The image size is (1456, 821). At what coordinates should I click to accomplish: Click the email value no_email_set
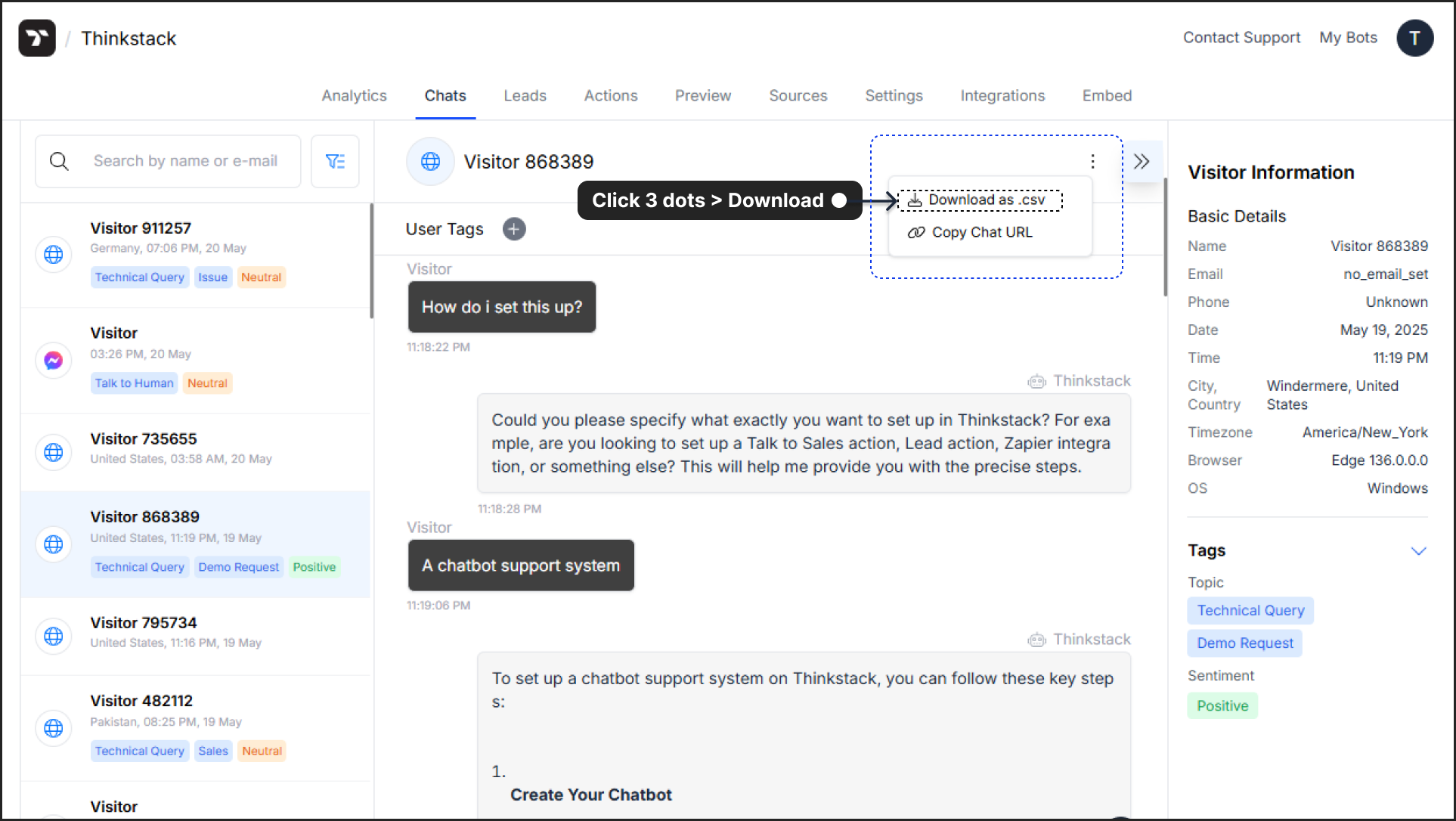[1385, 274]
